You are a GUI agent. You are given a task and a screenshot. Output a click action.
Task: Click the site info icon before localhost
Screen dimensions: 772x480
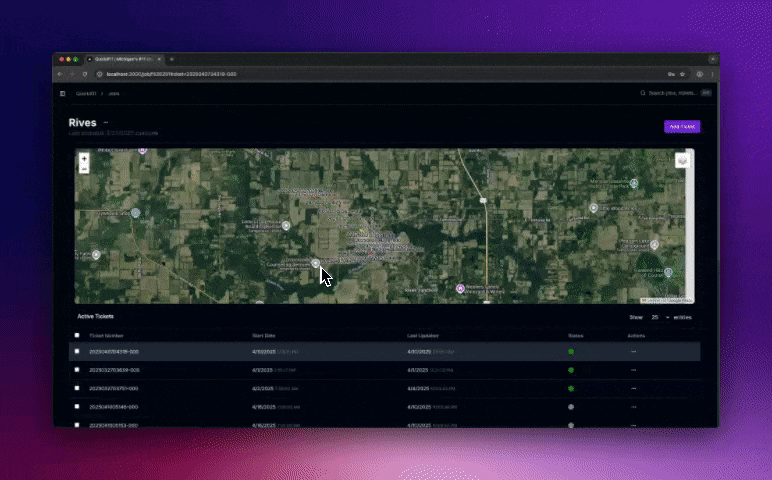point(99,74)
